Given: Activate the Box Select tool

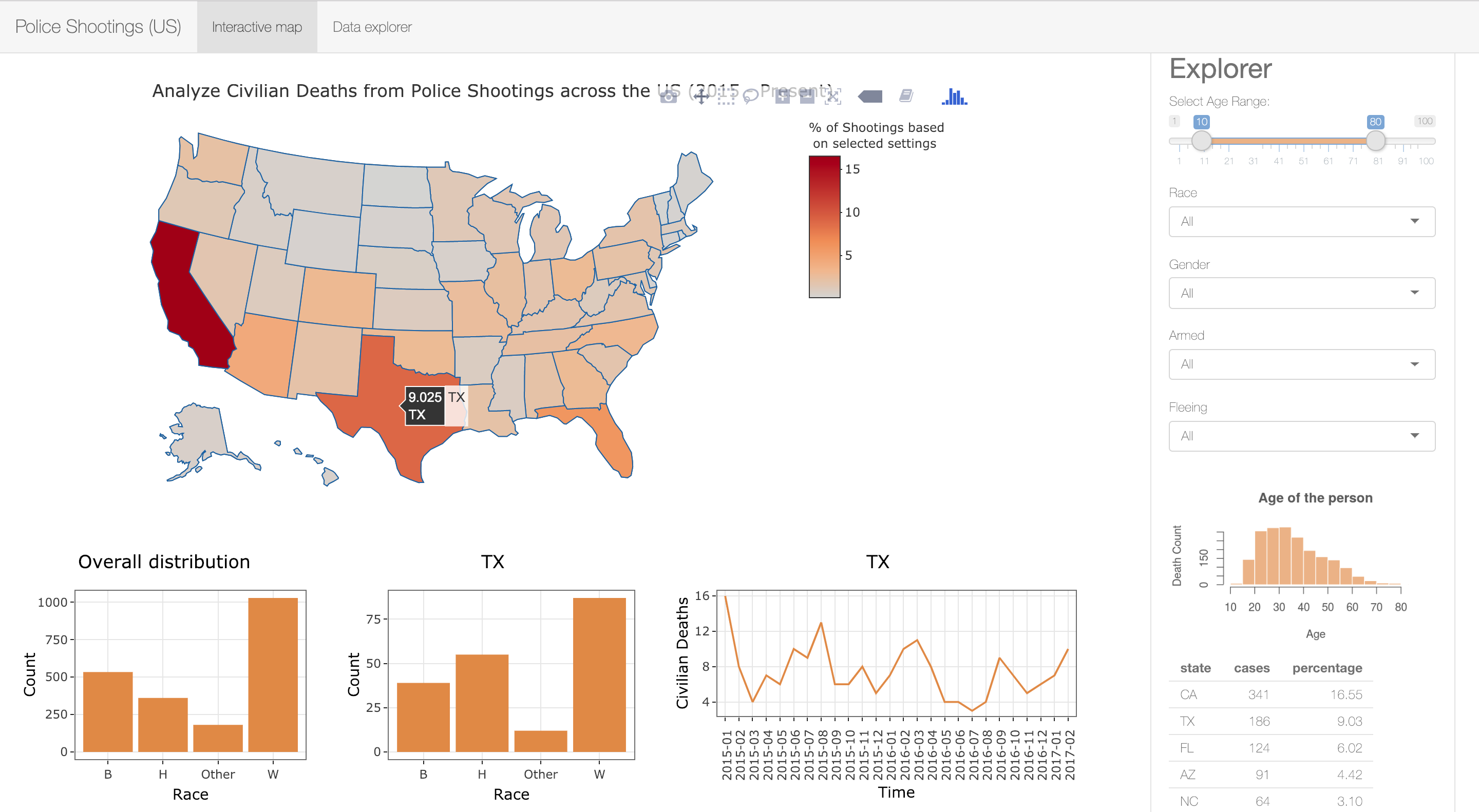Looking at the screenshot, I should click(726, 96).
